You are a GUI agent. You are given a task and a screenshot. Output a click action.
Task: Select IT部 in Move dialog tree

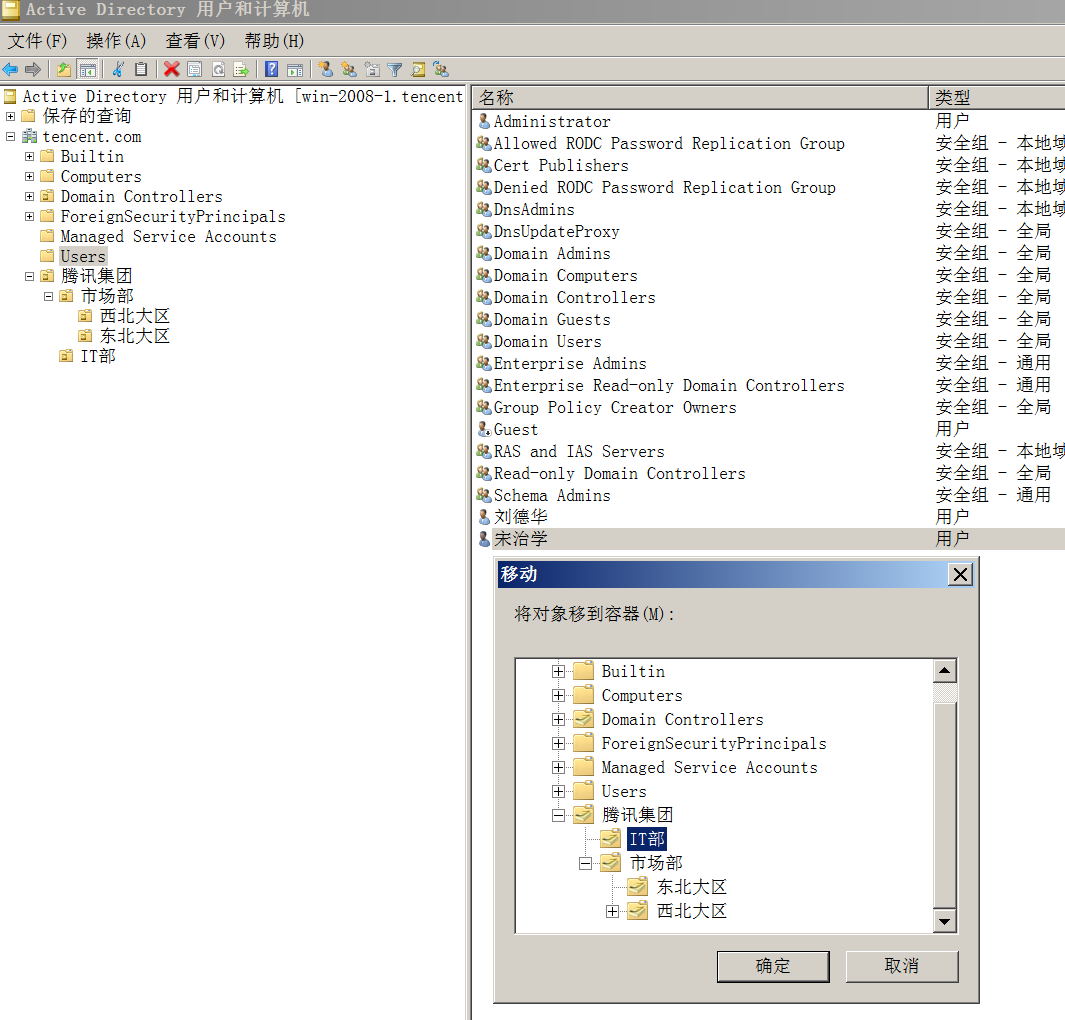coord(647,839)
